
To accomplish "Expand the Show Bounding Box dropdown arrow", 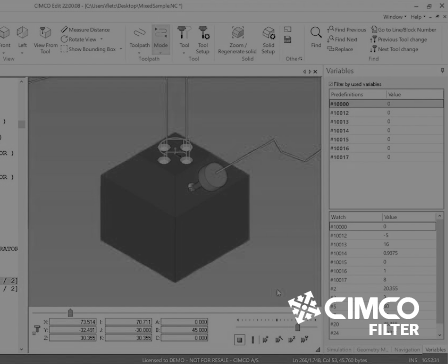I will click(x=121, y=49).
